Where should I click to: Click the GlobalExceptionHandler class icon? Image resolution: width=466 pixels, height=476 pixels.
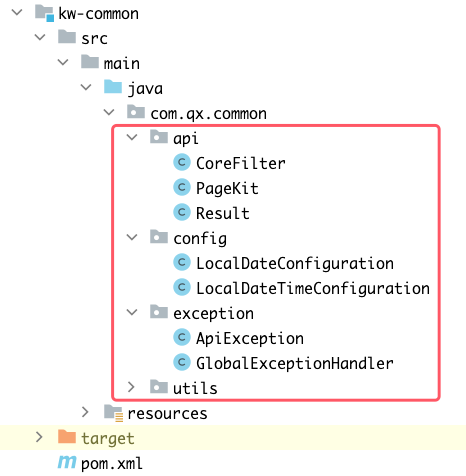pyautogui.click(x=182, y=362)
